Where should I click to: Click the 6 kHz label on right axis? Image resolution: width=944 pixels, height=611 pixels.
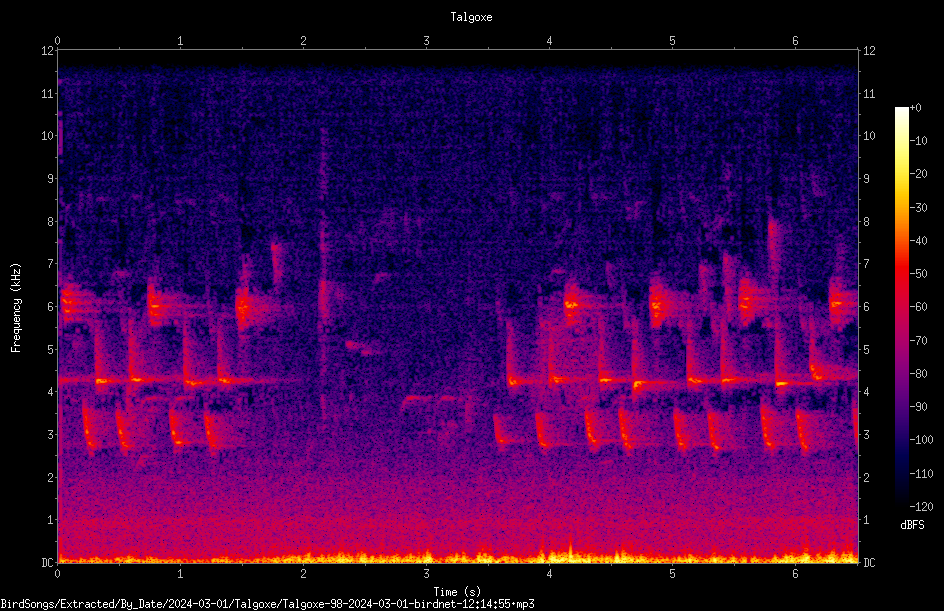[x=866, y=307]
